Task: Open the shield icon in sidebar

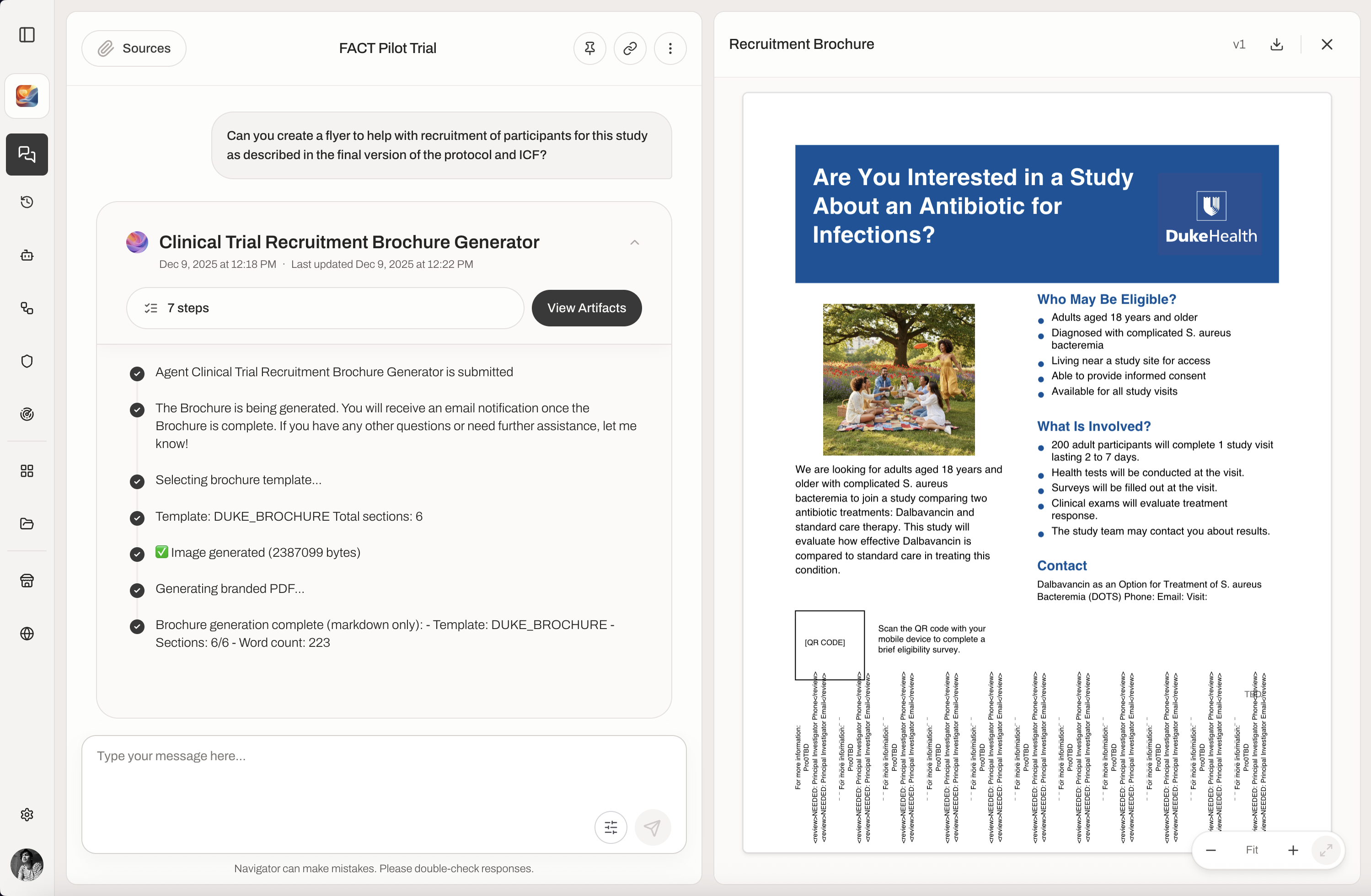Action: 27,361
